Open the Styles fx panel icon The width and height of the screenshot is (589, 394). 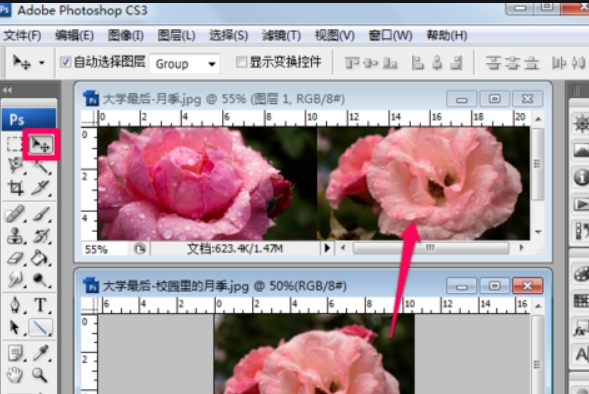click(581, 330)
